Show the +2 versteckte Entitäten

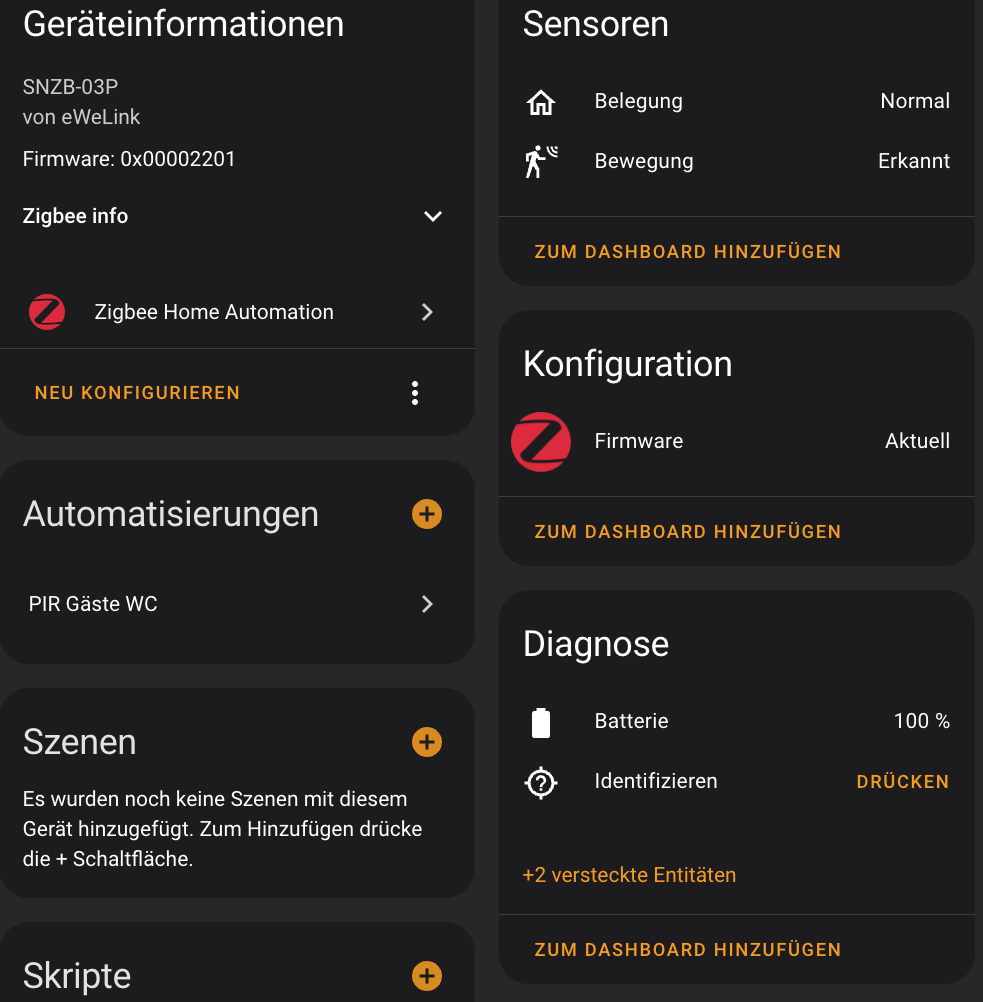[x=629, y=875]
